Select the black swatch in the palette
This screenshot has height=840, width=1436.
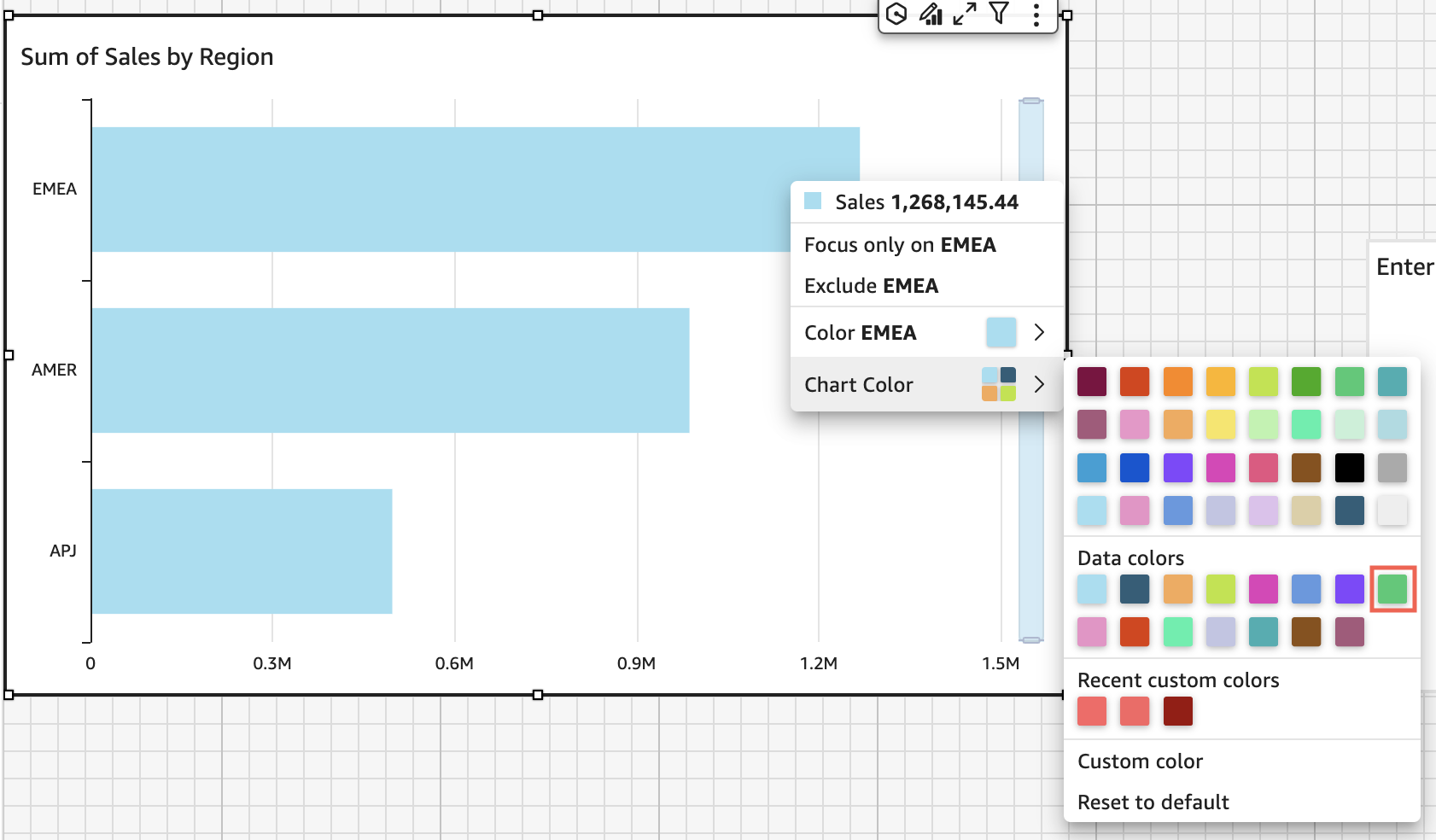coord(1349,468)
